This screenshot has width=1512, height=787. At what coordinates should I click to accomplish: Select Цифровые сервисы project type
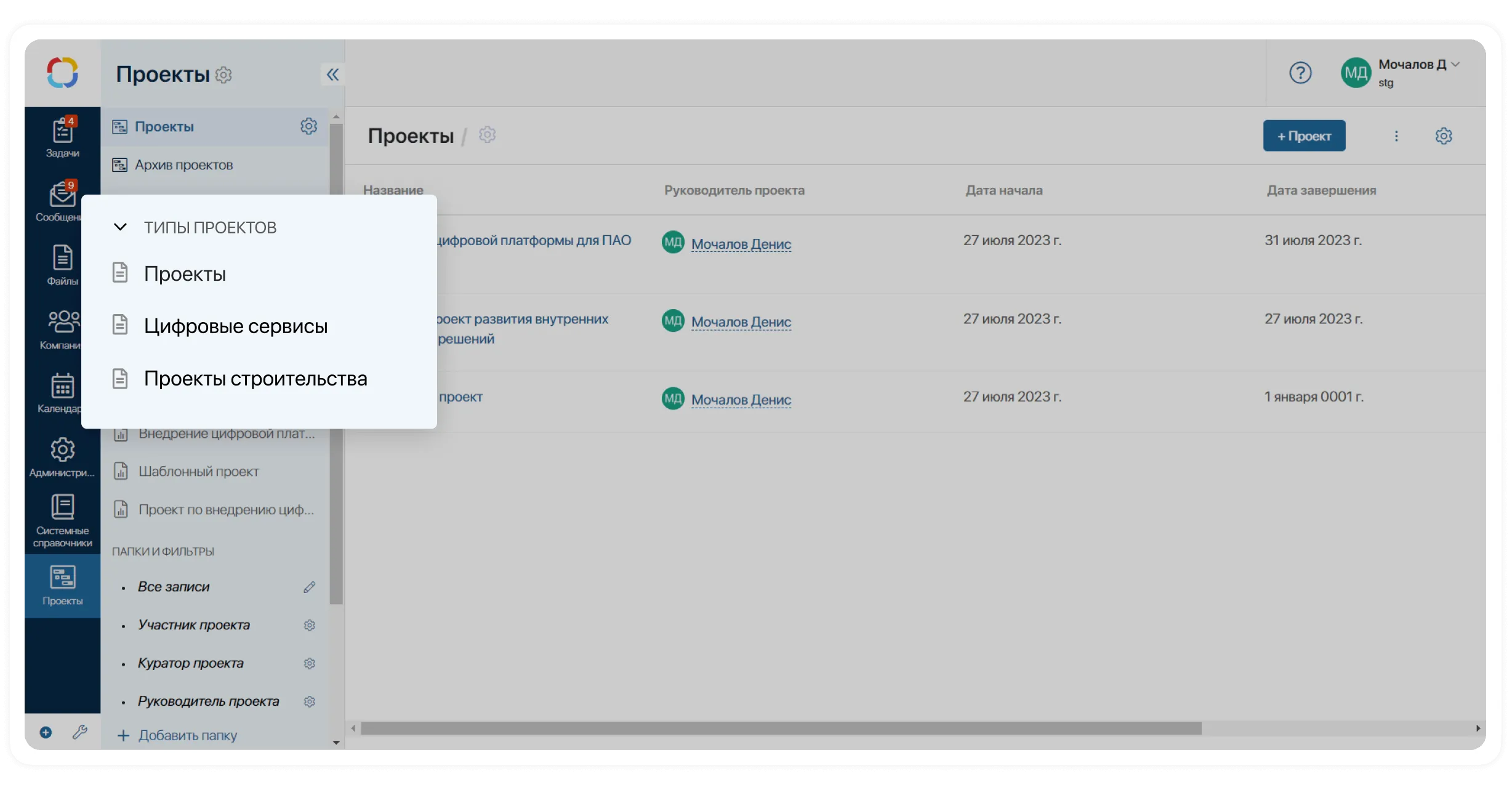coord(235,326)
